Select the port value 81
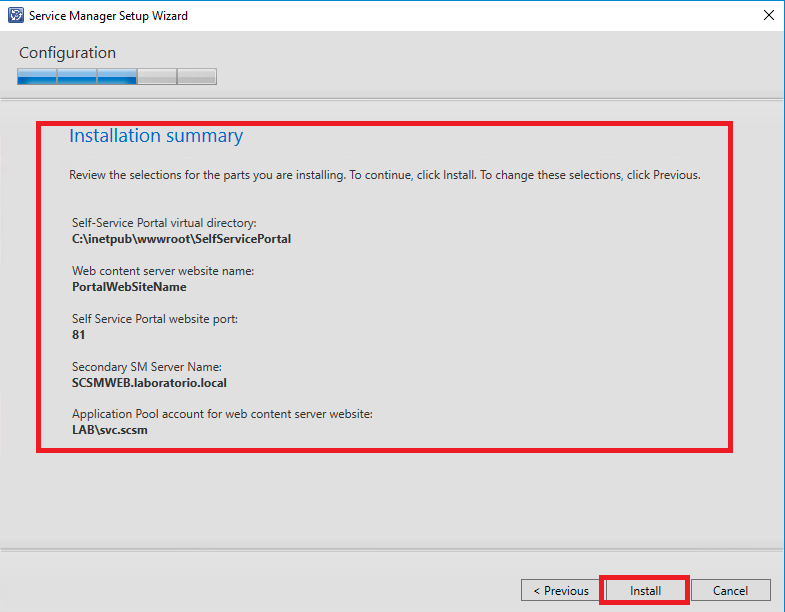Screen dimensions: 785x612 [x=79, y=335]
